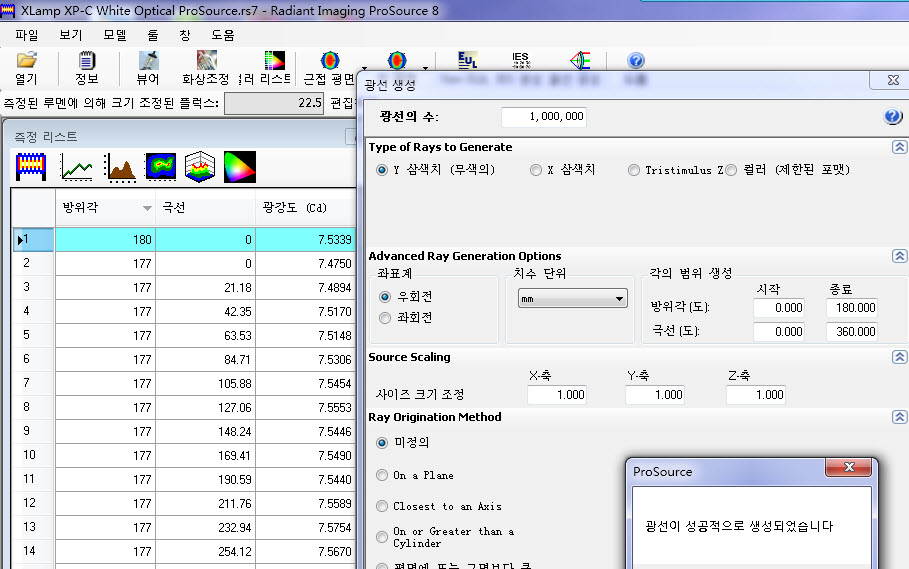
Task: Open the 툴 menu
Action: click(x=153, y=35)
